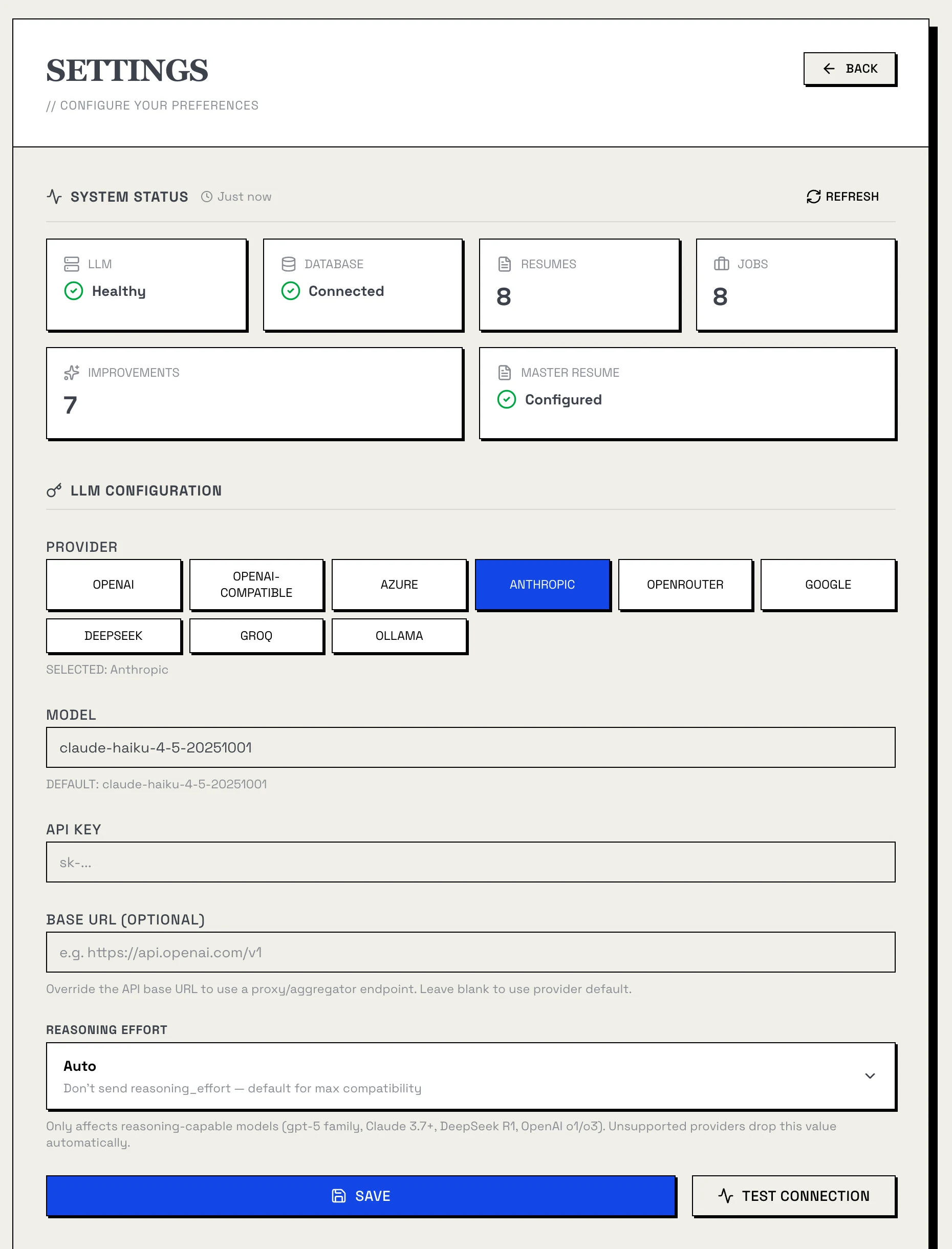Screen dimensions: 952x1249
Task: Select the Anthropic provider
Action: click(x=543, y=584)
